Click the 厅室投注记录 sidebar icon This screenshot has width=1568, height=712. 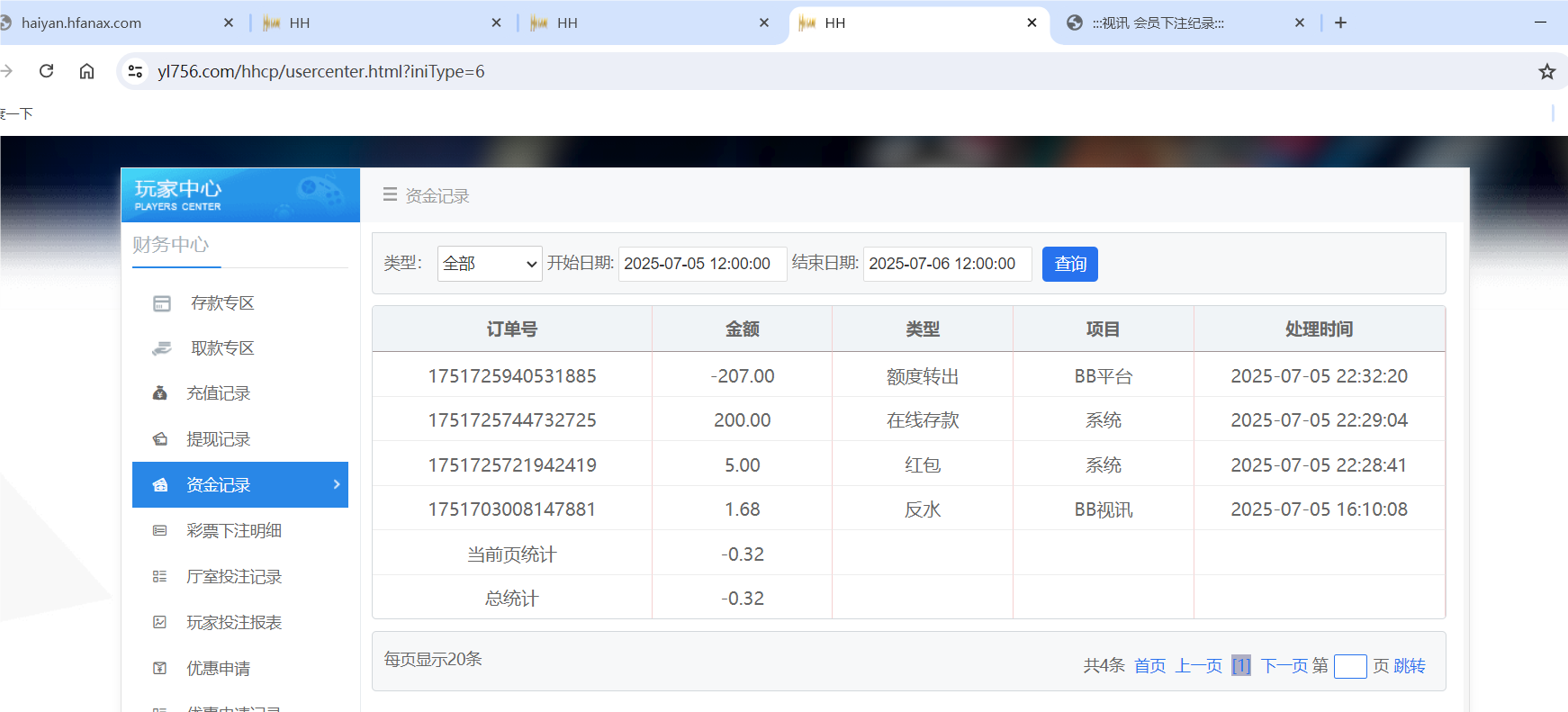tap(160, 577)
